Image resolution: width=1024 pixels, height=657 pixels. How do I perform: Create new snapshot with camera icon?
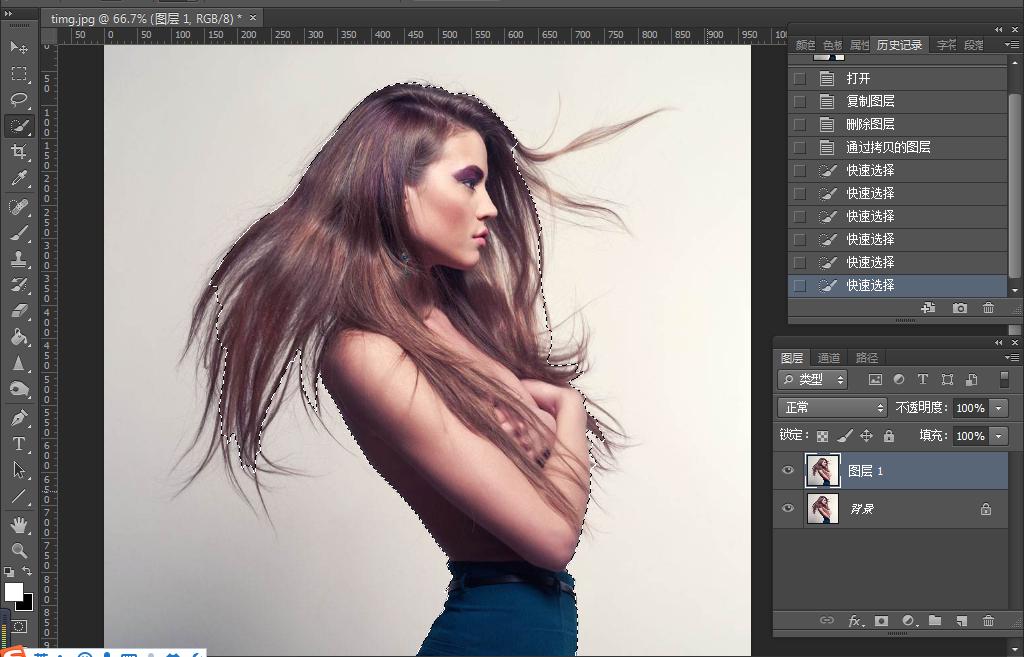coord(960,308)
